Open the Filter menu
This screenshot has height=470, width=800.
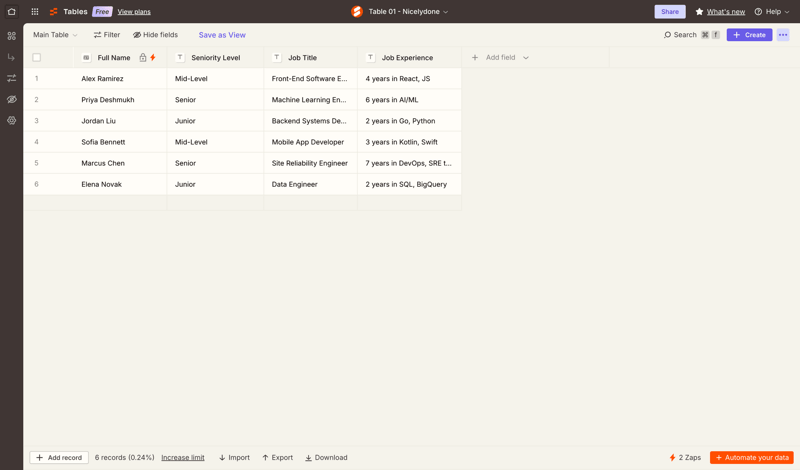coord(107,35)
